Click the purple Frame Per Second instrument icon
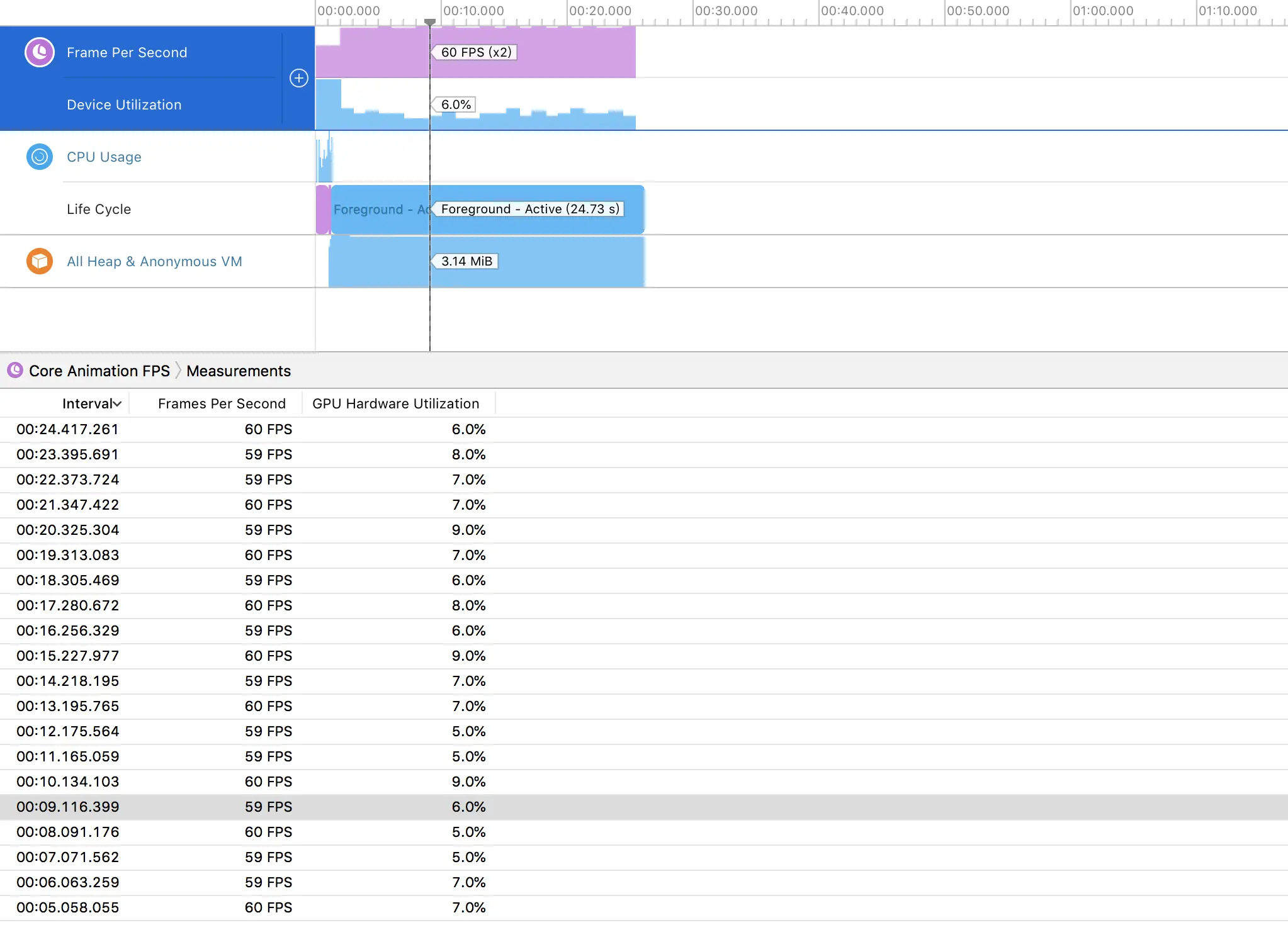Screen dimensions: 1288x925 pyautogui.click(x=40, y=52)
